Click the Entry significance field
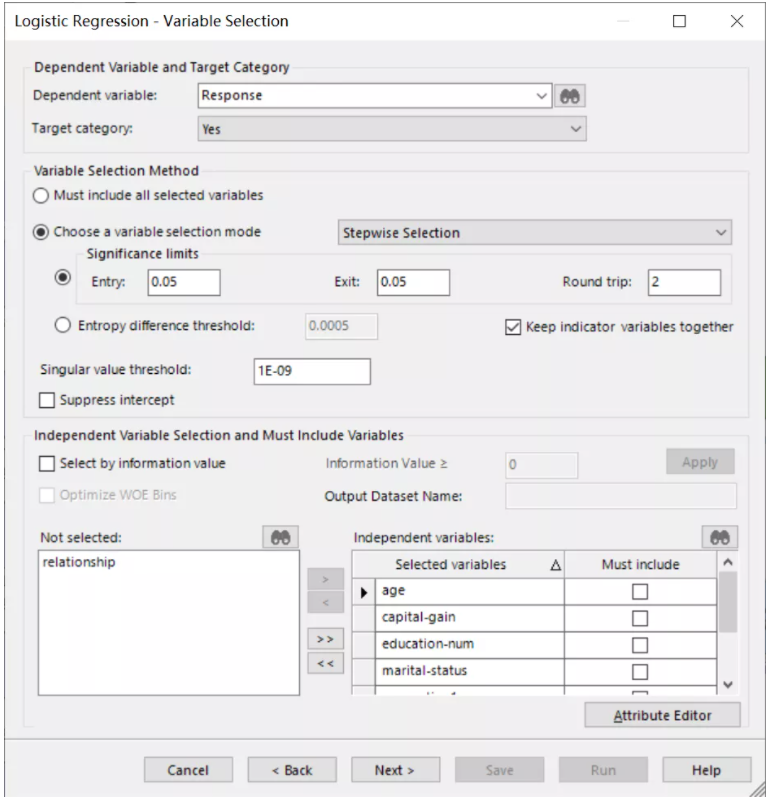Image resolution: width=774 pixels, height=804 pixels. pos(185,284)
